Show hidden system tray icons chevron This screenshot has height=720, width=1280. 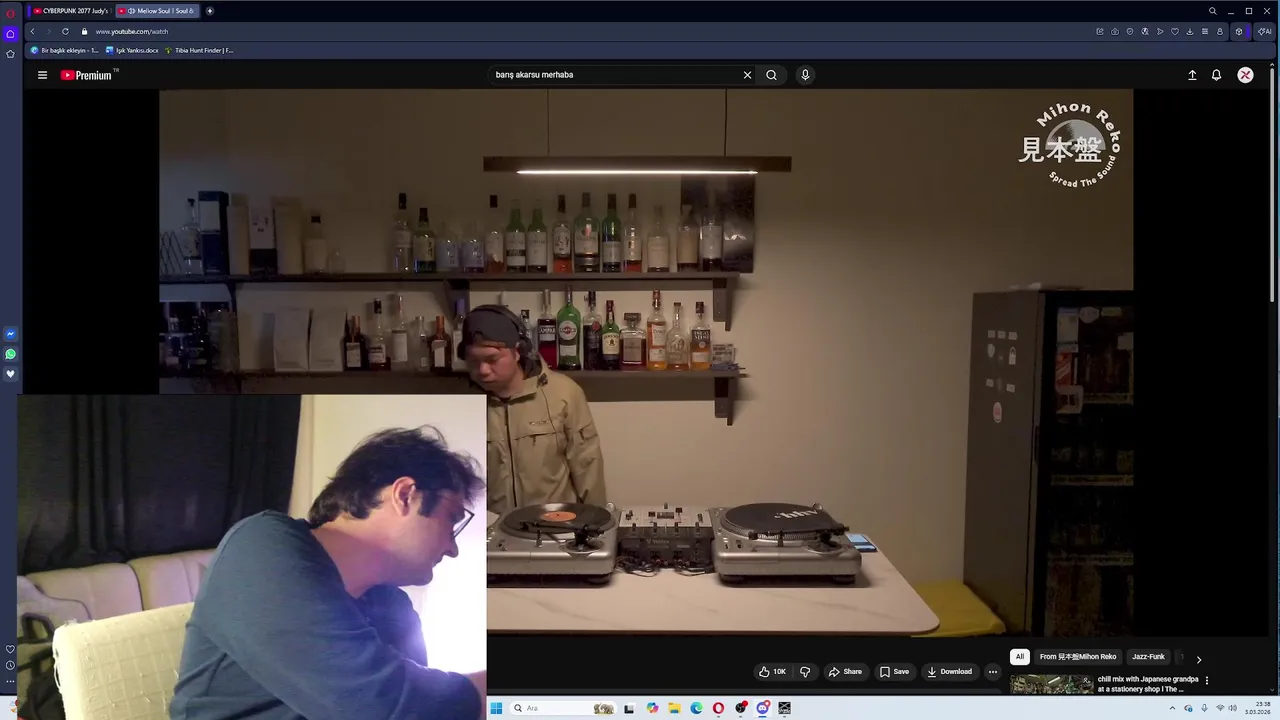[1172, 708]
